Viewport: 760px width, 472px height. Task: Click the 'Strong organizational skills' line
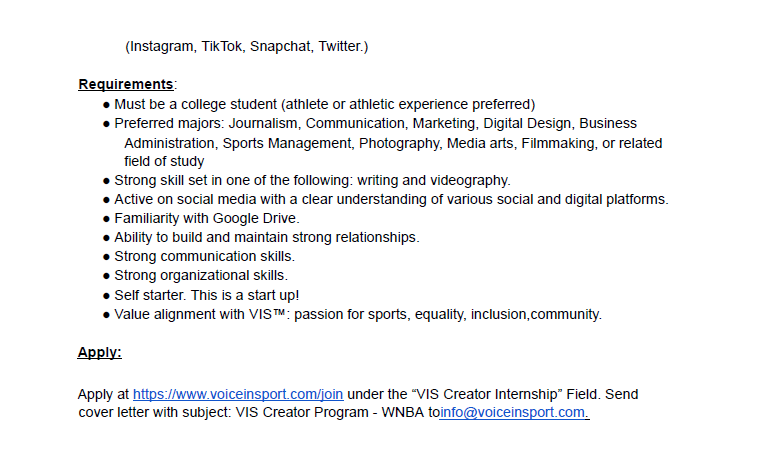click(201, 275)
